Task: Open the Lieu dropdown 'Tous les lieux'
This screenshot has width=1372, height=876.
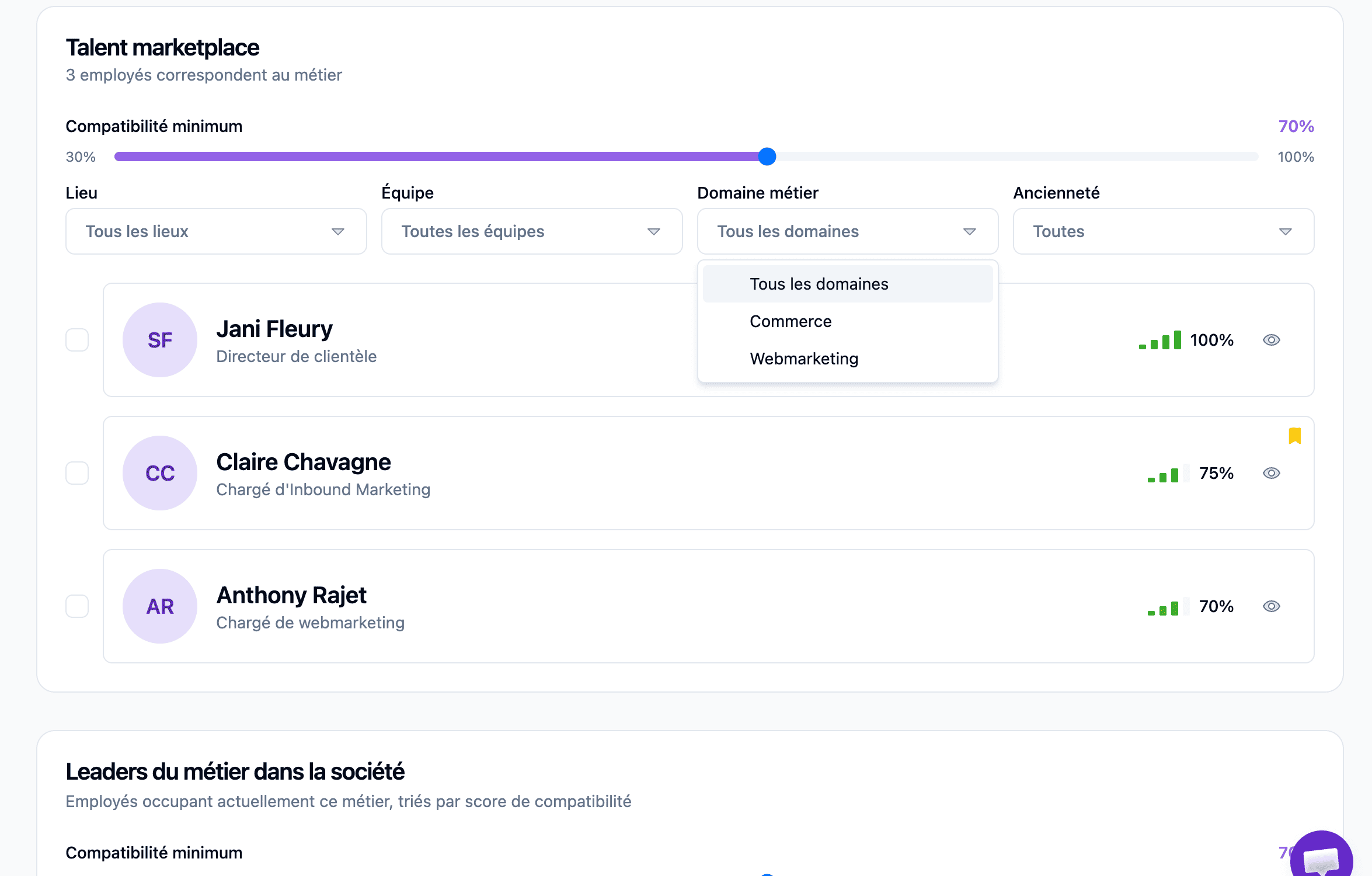Action: pyautogui.click(x=216, y=231)
